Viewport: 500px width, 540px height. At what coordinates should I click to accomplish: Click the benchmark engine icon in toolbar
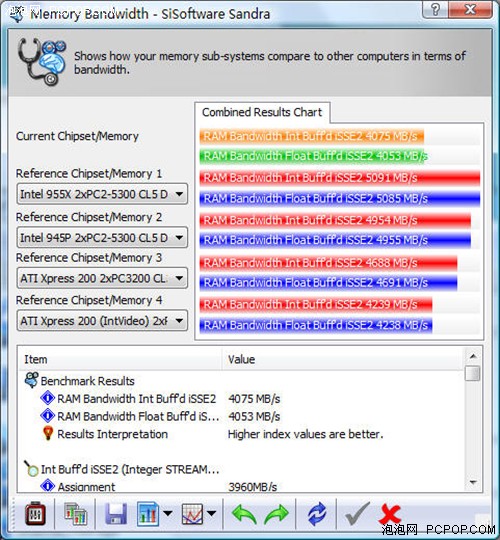click(35, 513)
